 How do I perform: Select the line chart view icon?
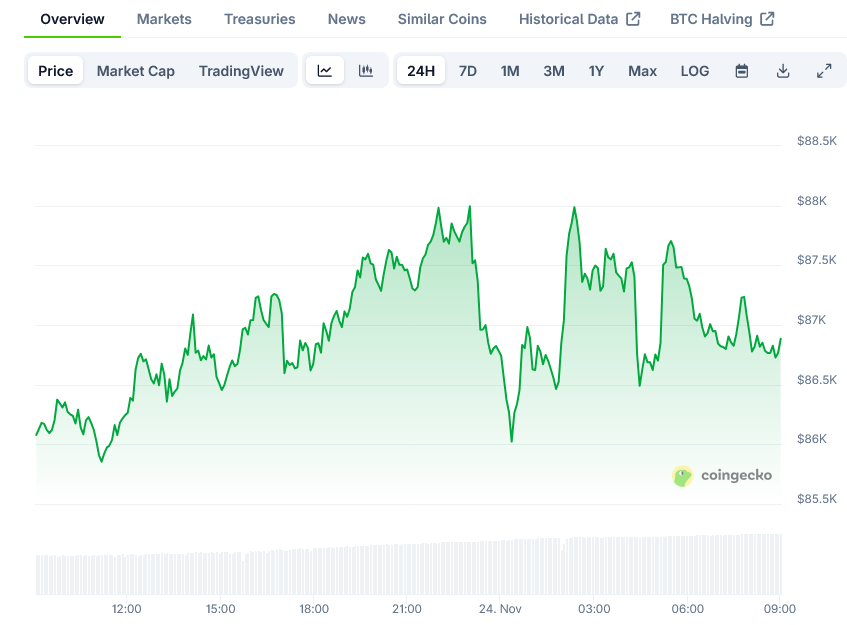click(x=324, y=70)
